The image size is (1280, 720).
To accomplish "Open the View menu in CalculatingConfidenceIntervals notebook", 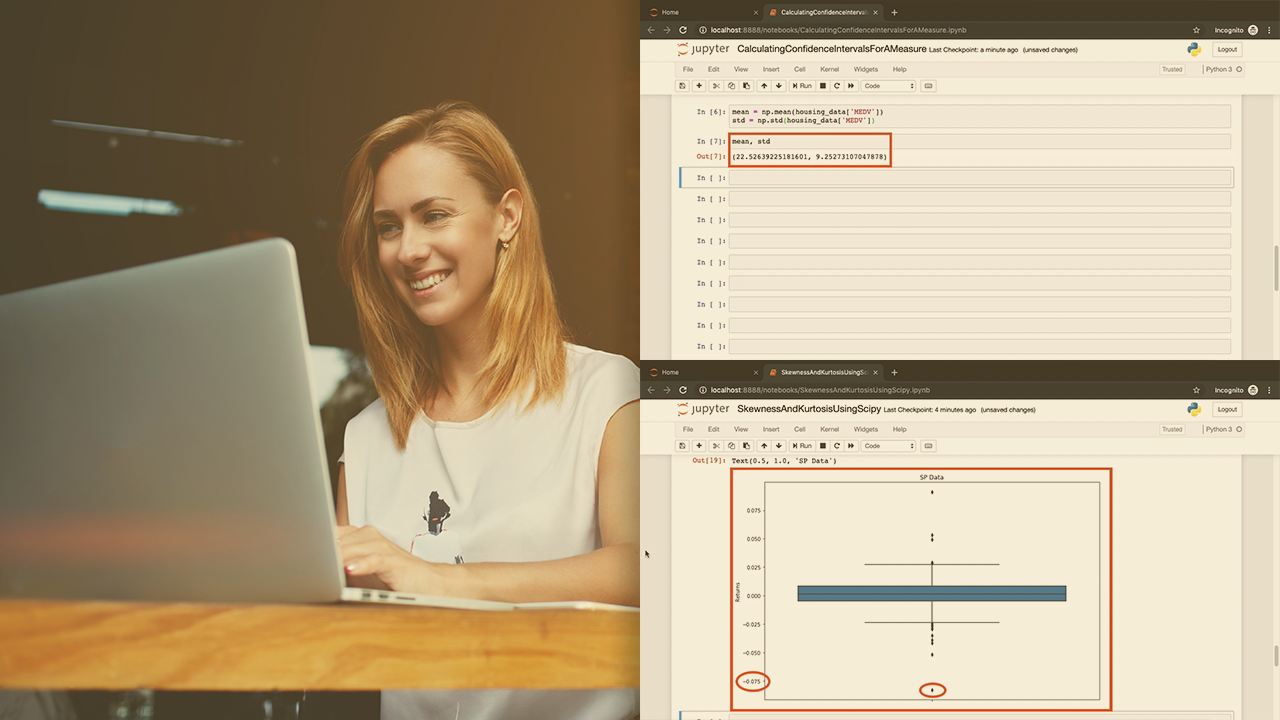I will pyautogui.click(x=741, y=69).
